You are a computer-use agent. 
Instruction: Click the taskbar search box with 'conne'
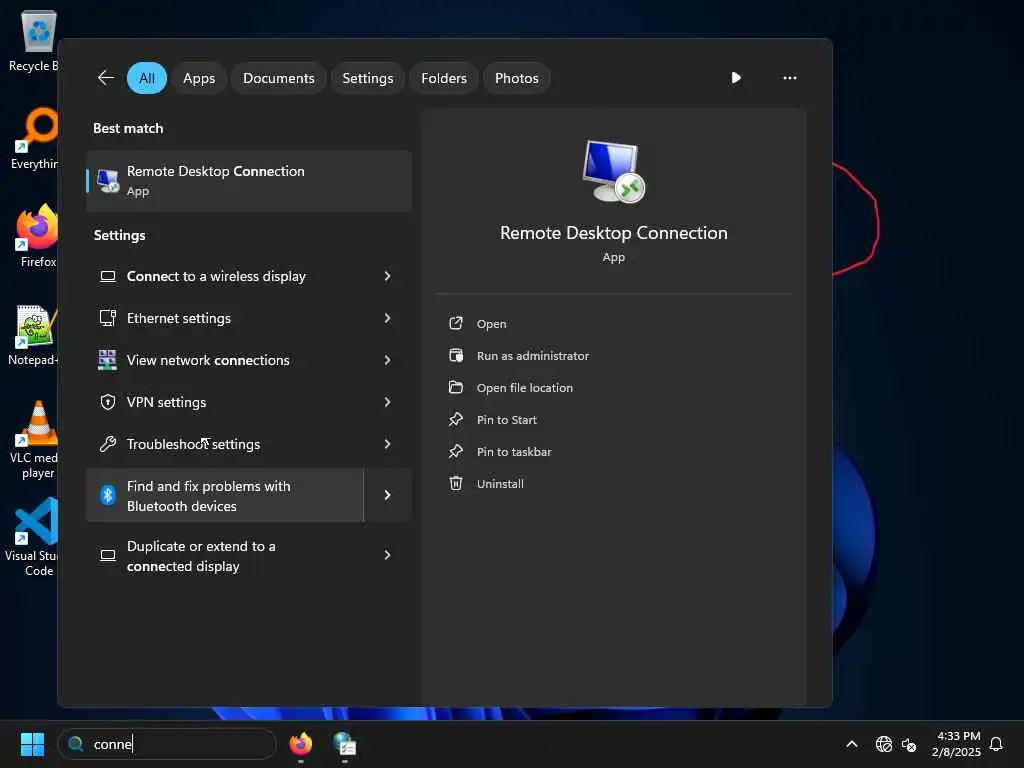click(167, 744)
